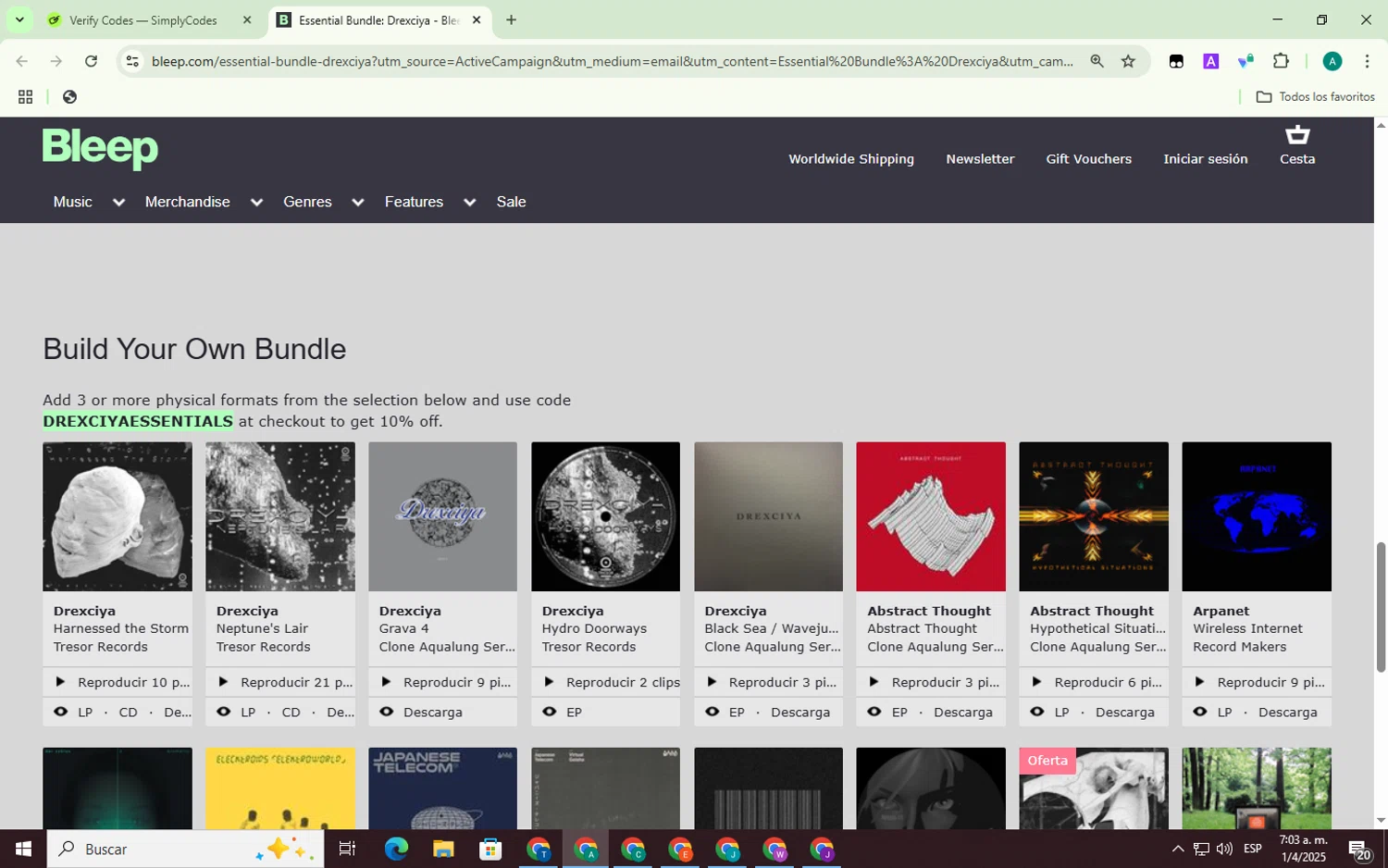This screenshot has height=868, width=1388.
Task: Expand the Music menu chevron
Action: point(118,203)
